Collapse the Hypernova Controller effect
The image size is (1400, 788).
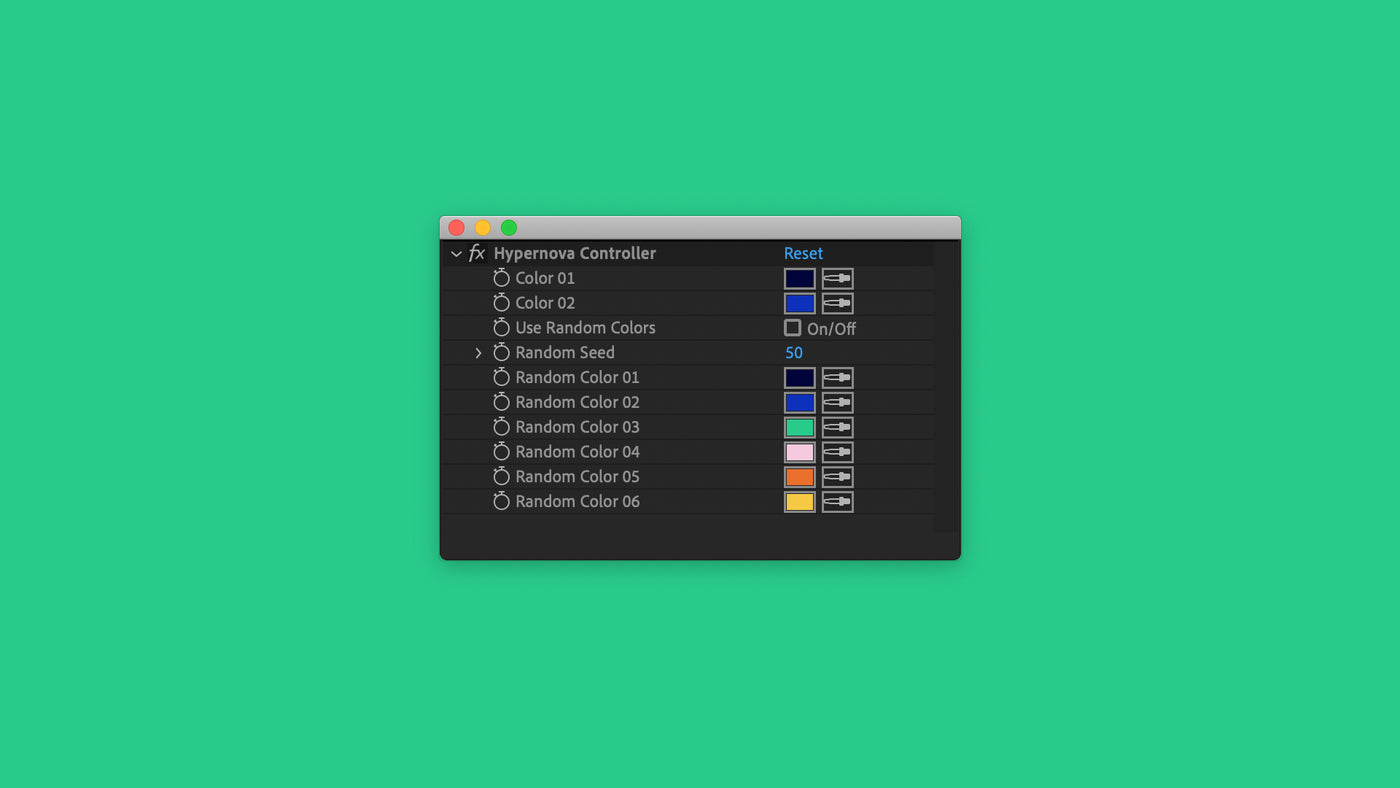click(x=456, y=254)
